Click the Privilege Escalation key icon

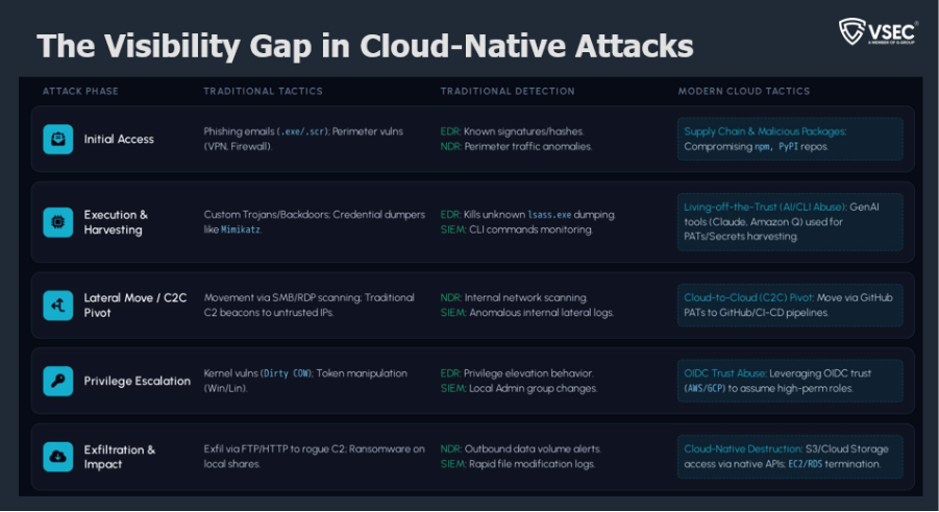click(58, 381)
